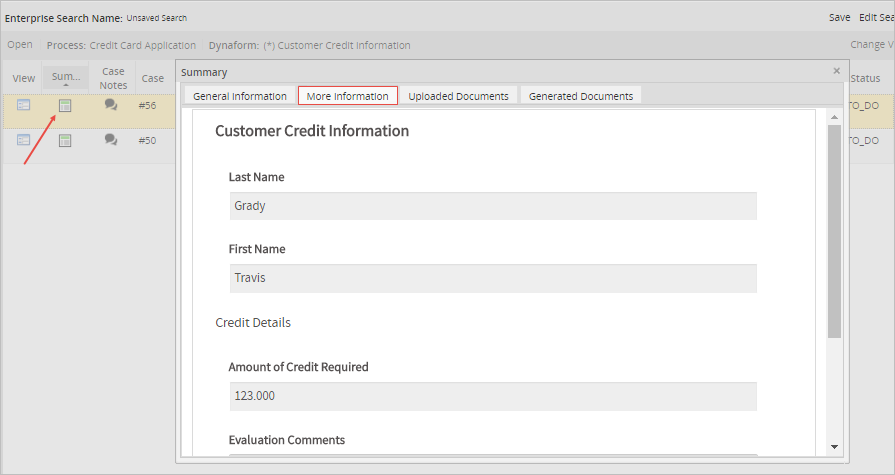Close the Summary dialog

click(836, 72)
